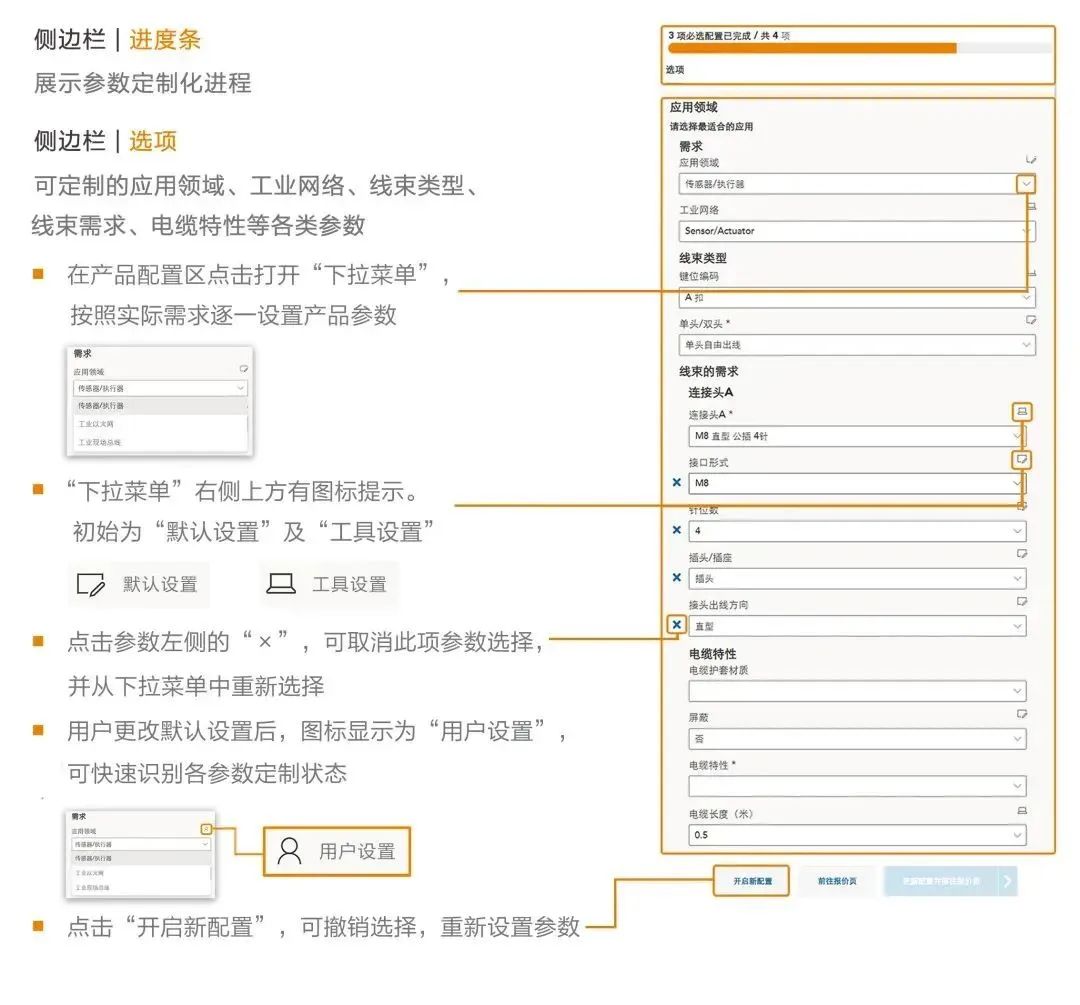Click the 线束的需求 section heading
1080x1005 pixels.
(709, 372)
